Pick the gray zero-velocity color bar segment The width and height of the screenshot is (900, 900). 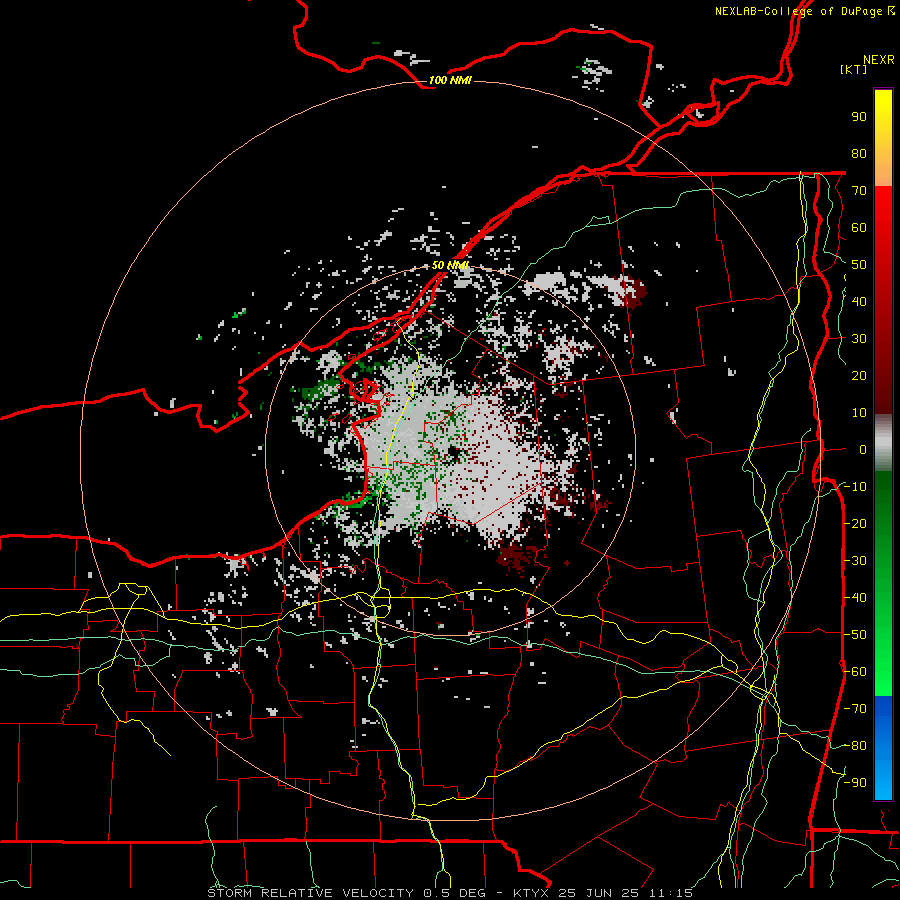coord(883,443)
